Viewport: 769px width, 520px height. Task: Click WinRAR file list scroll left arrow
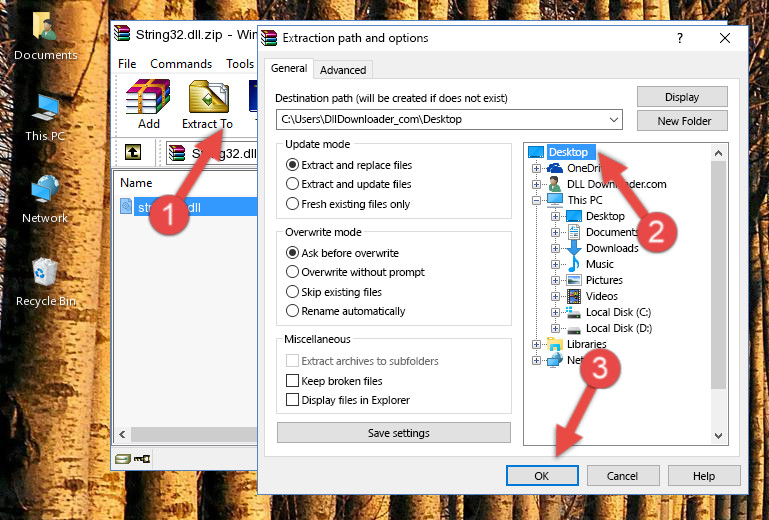point(122,434)
